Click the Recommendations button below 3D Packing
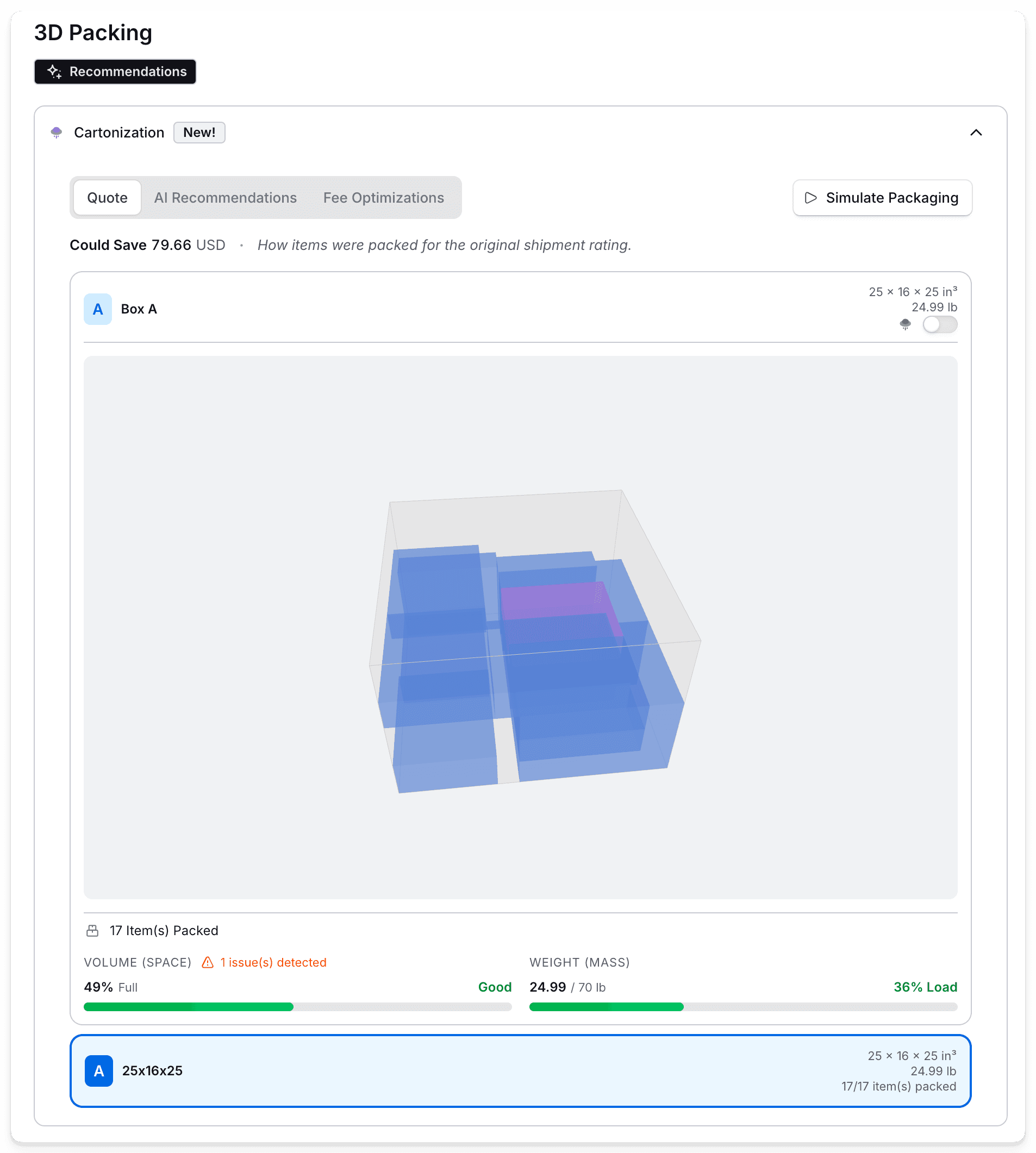The height and width of the screenshot is (1153, 1036). click(x=114, y=72)
